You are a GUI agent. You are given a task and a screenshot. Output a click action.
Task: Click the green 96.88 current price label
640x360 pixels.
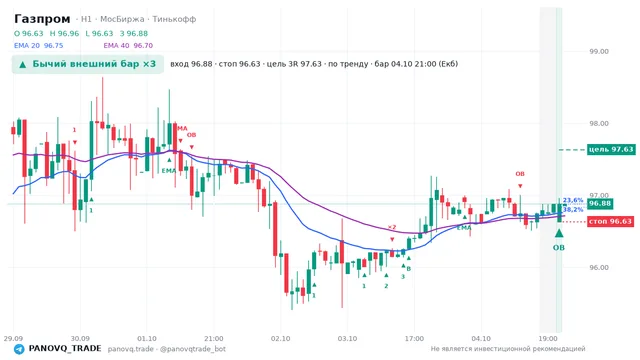[600, 204]
